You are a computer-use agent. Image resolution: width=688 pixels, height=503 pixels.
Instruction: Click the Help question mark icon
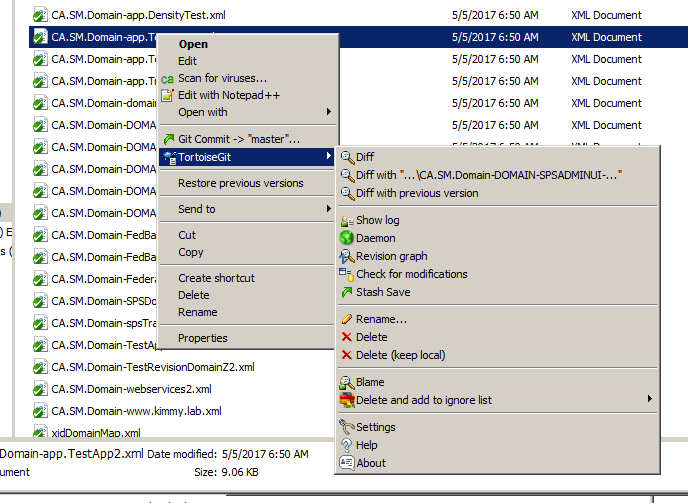click(347, 445)
